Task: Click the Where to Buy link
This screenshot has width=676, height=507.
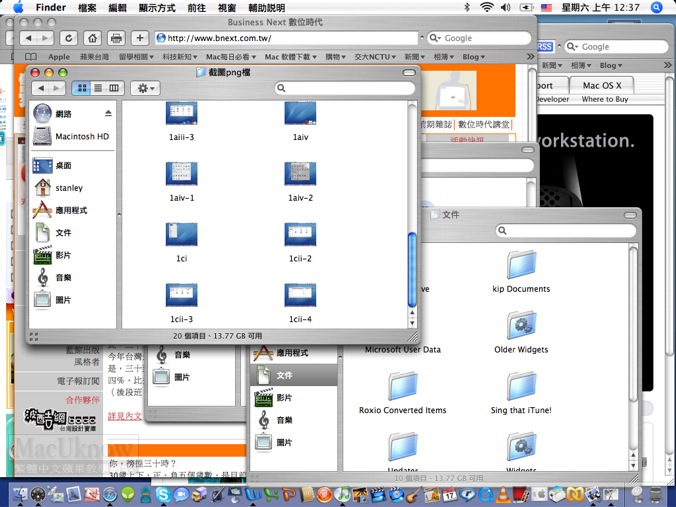Action: [x=605, y=99]
